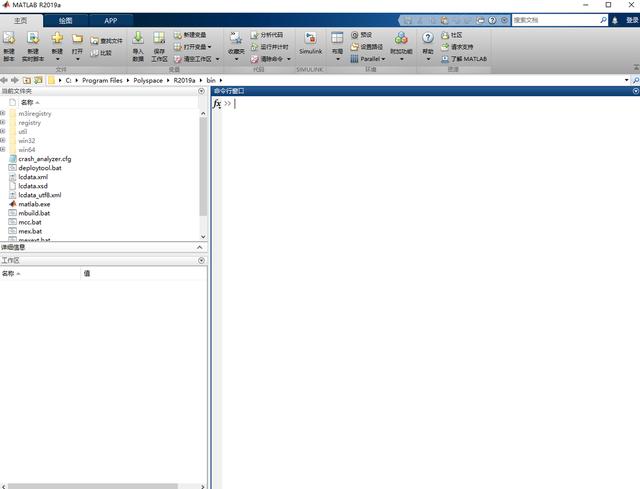Open the Parallel dropdown menu
Image resolution: width=640 pixels, height=489 pixels.
tap(367, 59)
